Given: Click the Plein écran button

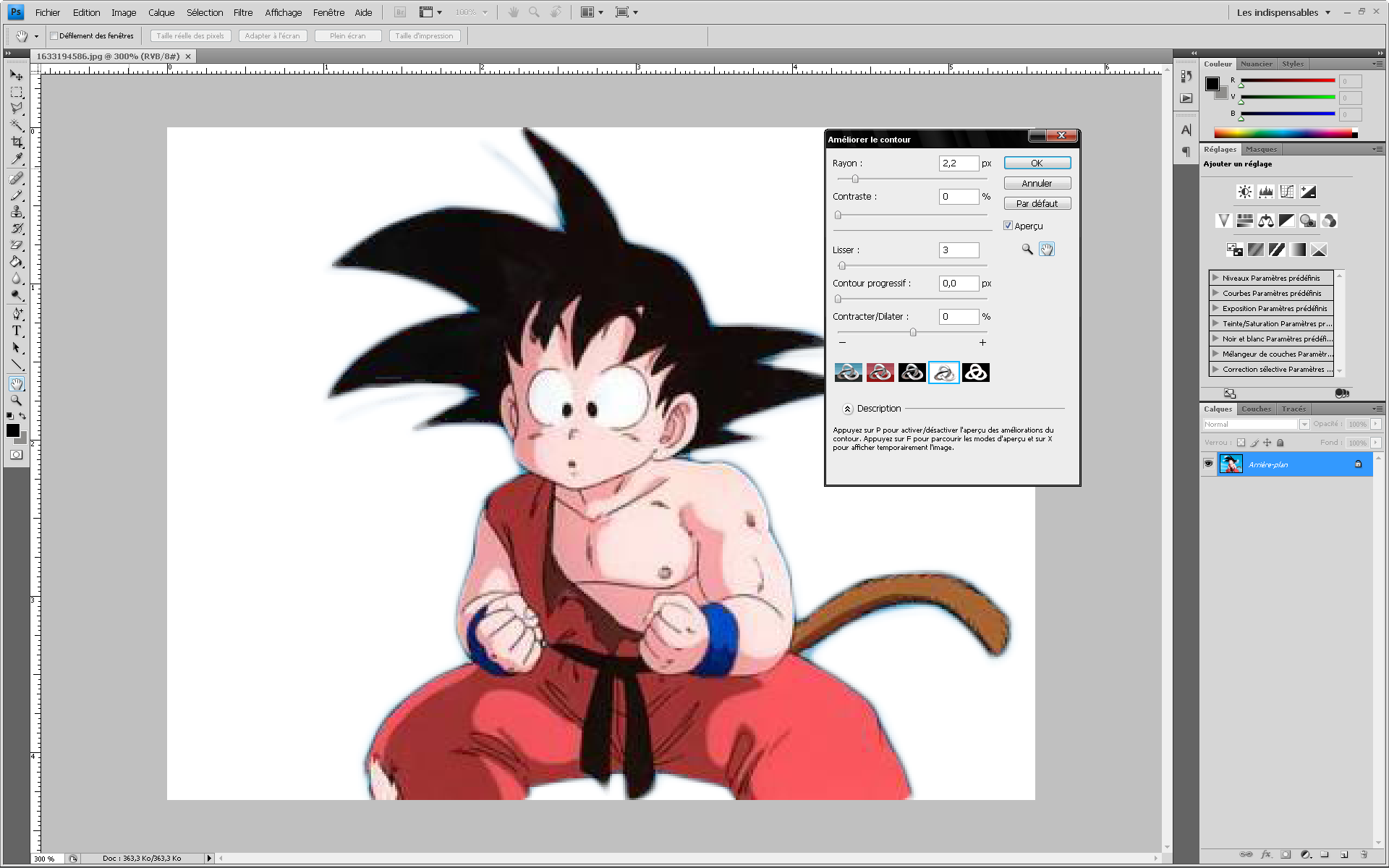Looking at the screenshot, I should click(348, 35).
